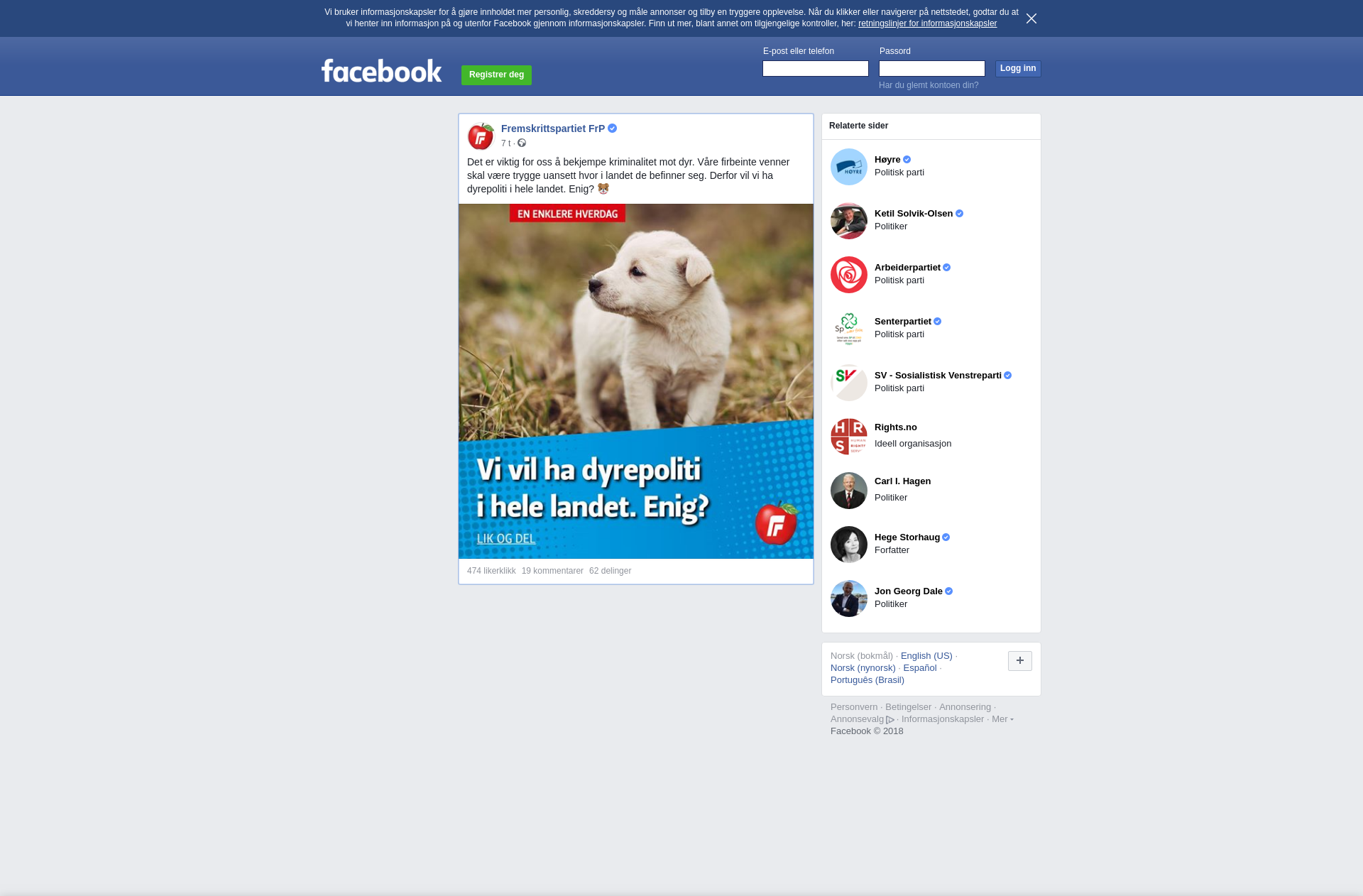Open the retningslinjer for informasjonskapsler link
Viewport: 1363px width, 896px height.
tap(927, 23)
